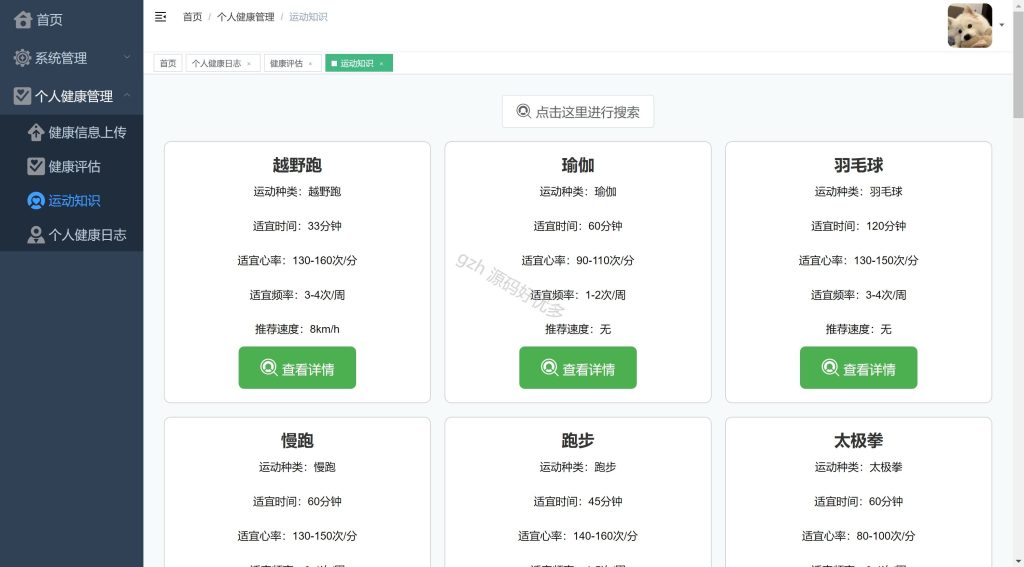The height and width of the screenshot is (567, 1024).
Task: Click the upload icon beside 健康信息上传
Action: (x=36, y=133)
